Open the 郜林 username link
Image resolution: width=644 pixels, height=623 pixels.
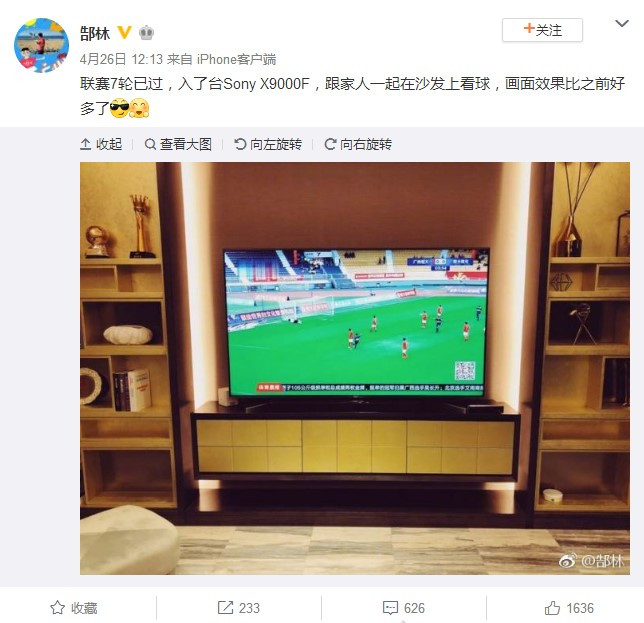[x=95, y=33]
